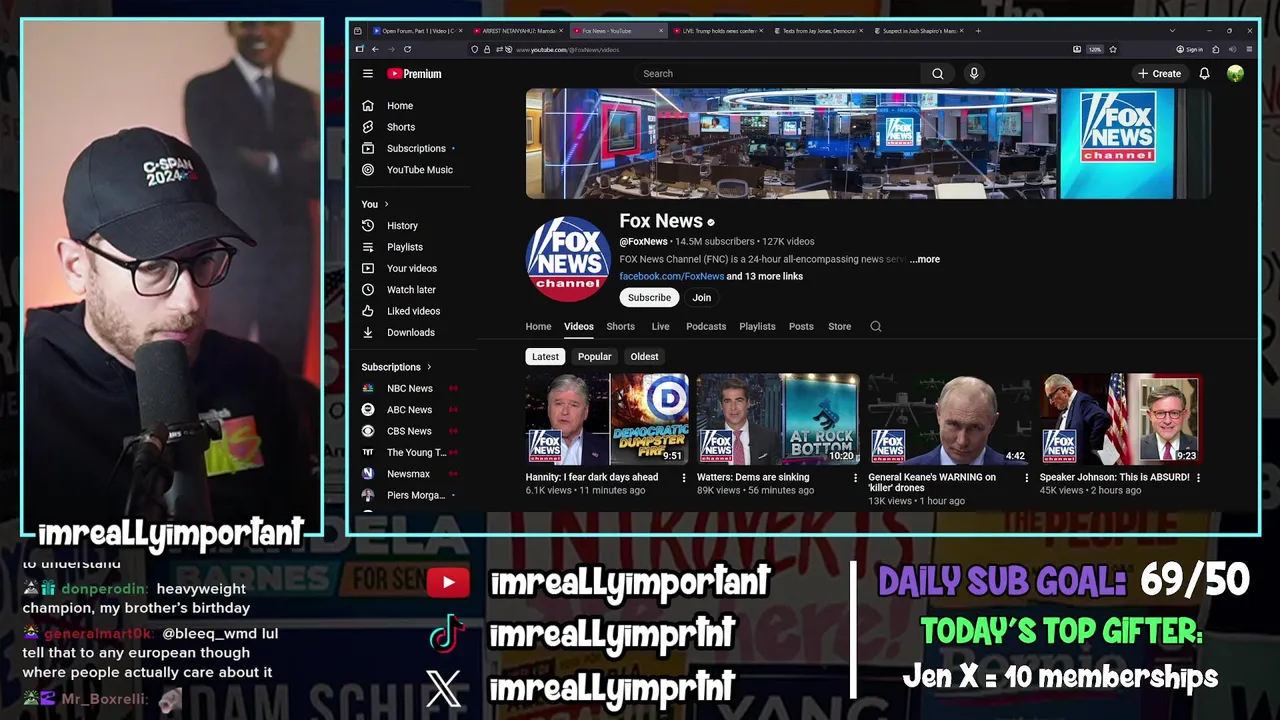Expand the Subscriptions section chevron
This screenshot has width=1280, height=720.
pyautogui.click(x=429, y=367)
